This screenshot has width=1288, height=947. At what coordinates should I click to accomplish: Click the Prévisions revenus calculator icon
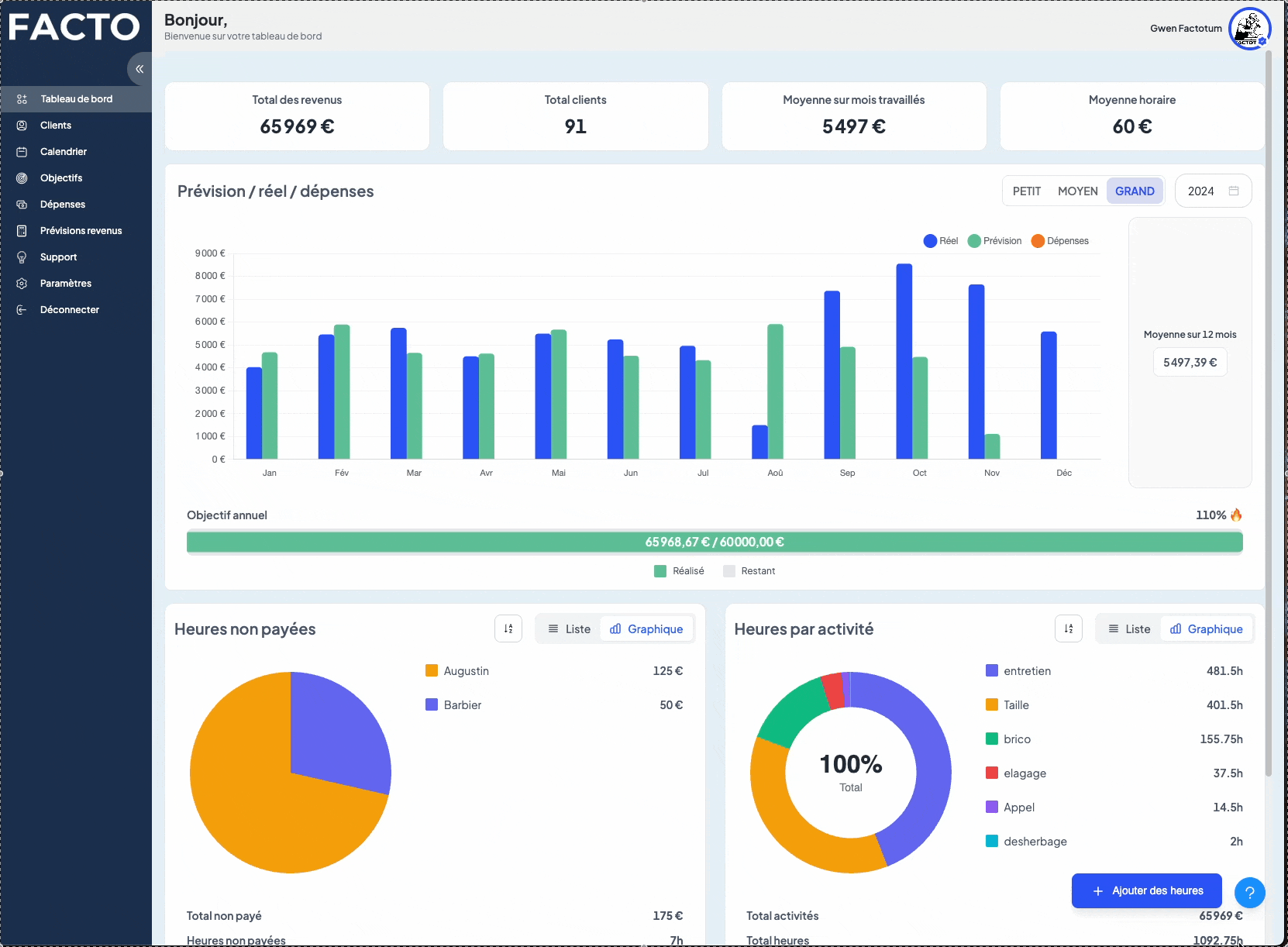pos(22,231)
